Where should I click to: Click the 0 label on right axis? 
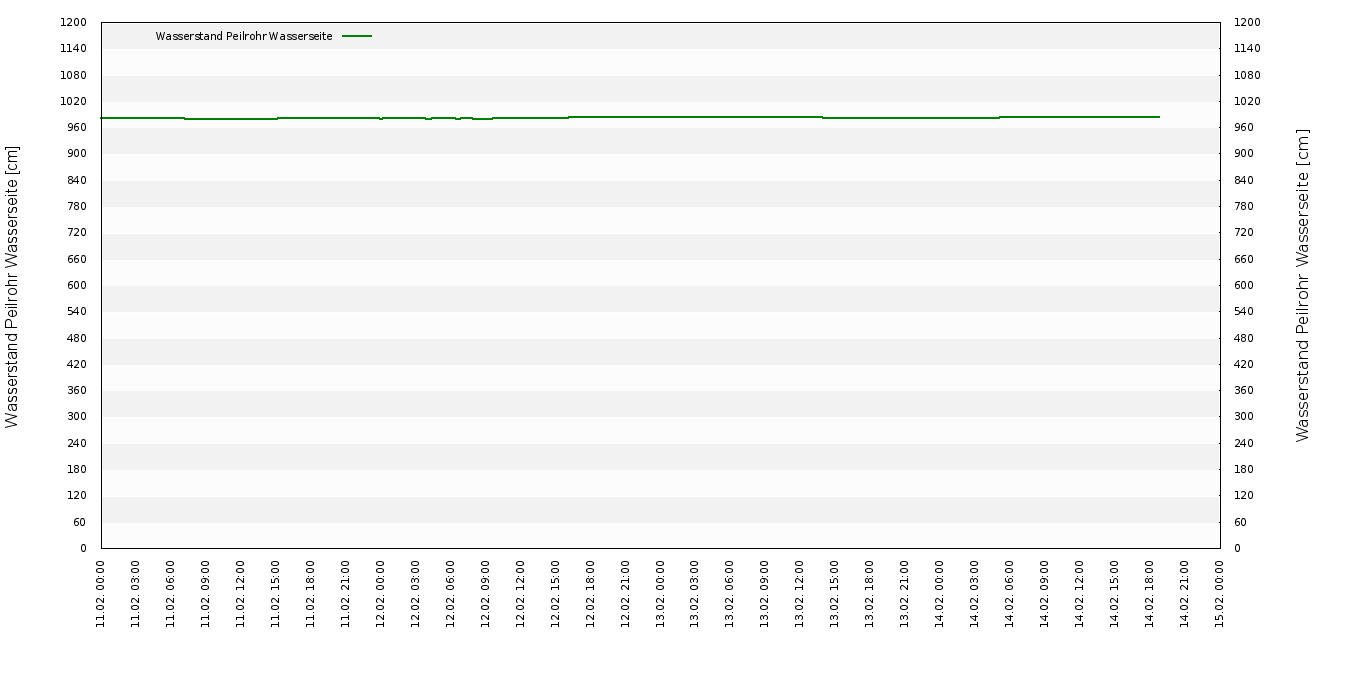[1237, 548]
